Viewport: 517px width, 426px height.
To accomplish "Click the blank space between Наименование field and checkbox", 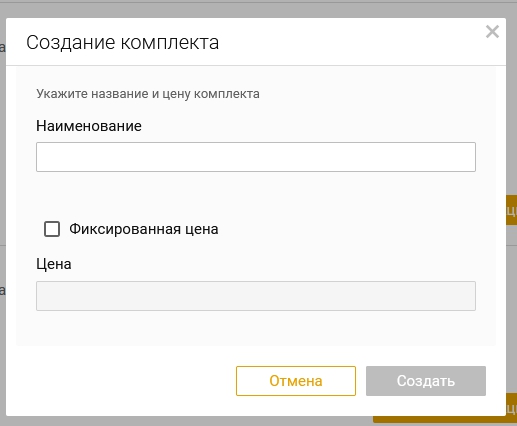I will 256,195.
